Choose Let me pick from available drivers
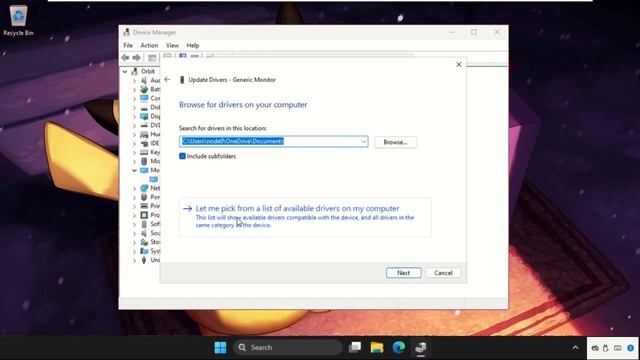This screenshot has width=640, height=360. point(305,217)
